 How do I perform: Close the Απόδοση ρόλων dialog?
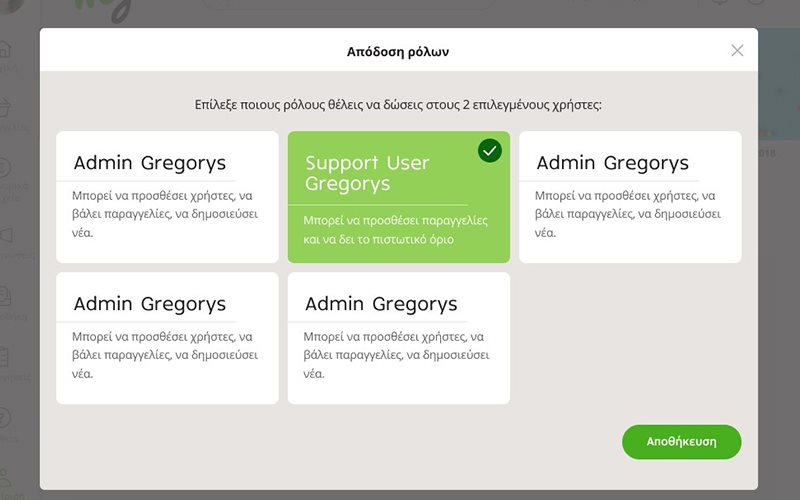(x=737, y=51)
